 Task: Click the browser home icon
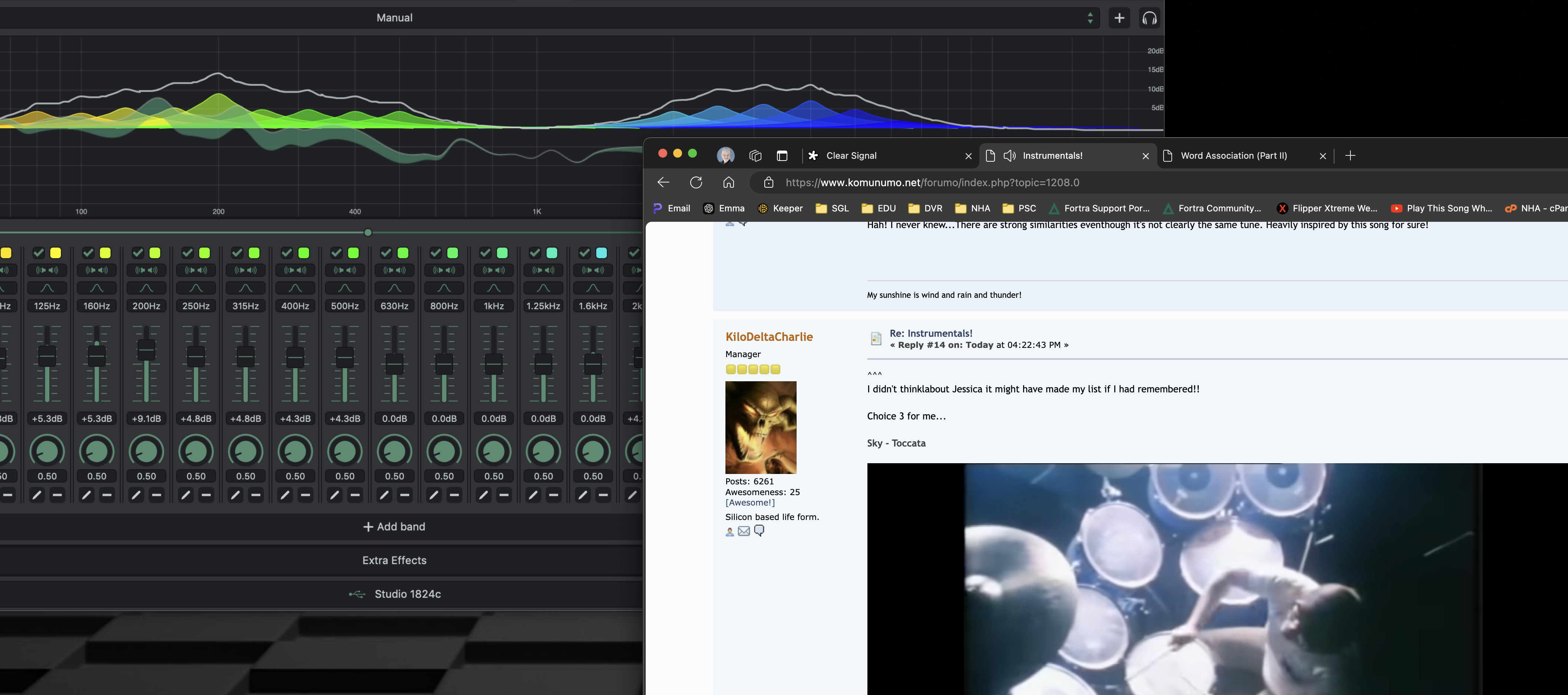pyautogui.click(x=728, y=182)
